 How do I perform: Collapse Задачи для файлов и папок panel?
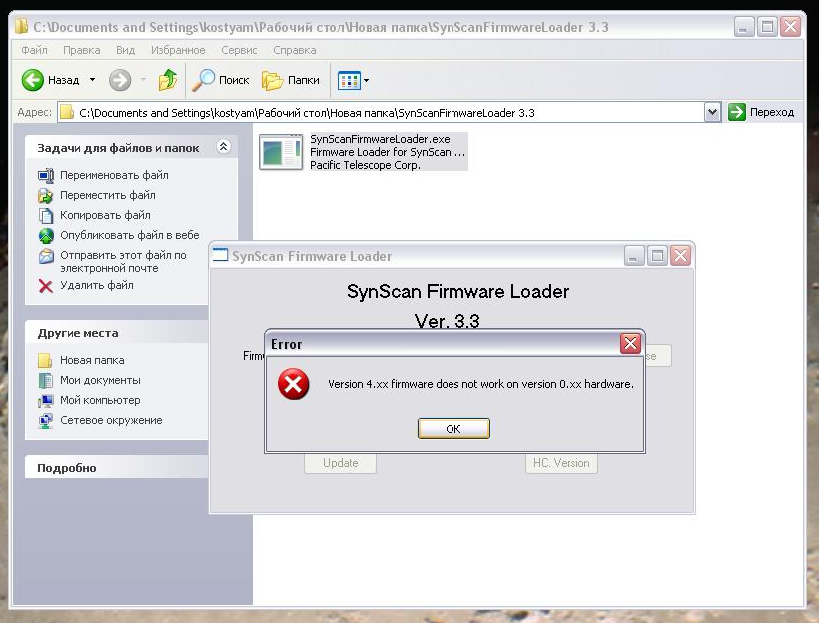click(224, 147)
